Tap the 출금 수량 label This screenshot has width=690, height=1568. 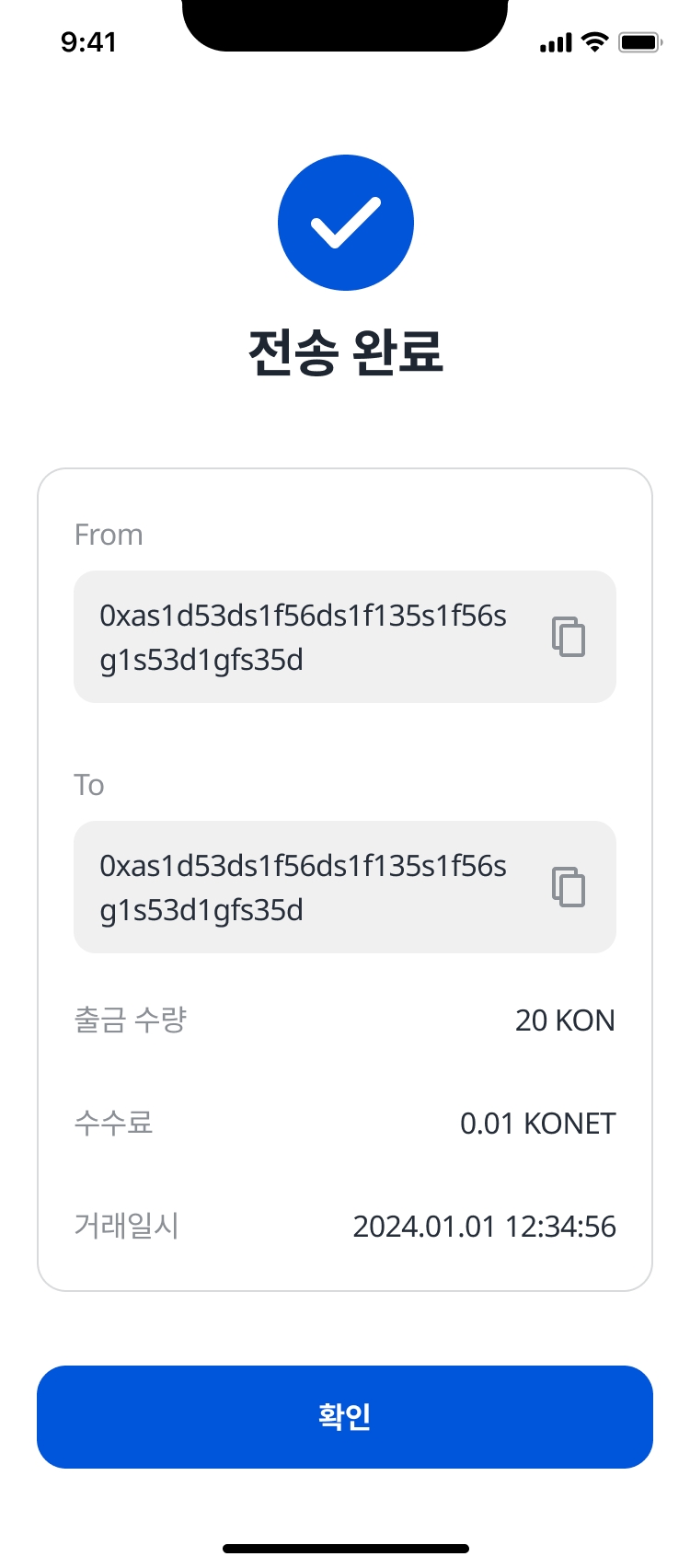pos(131,1020)
